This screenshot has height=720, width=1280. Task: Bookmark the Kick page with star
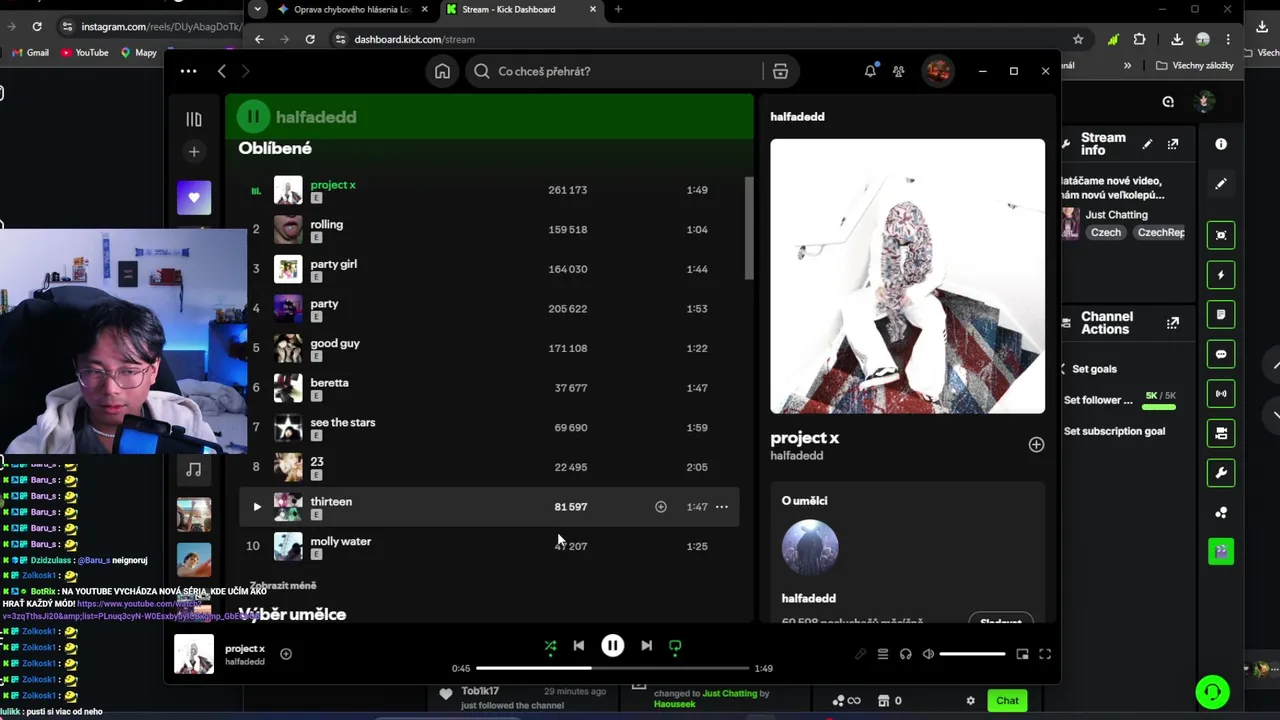point(1078,39)
